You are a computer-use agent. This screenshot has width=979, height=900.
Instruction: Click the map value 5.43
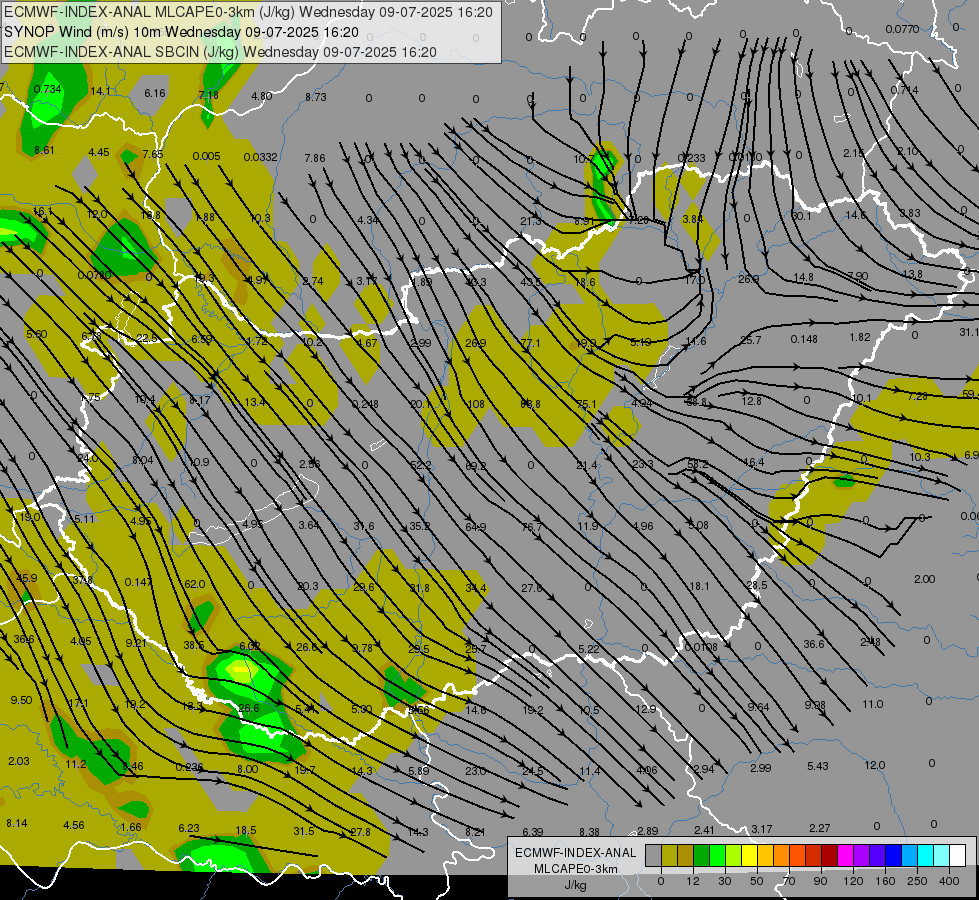point(818,766)
